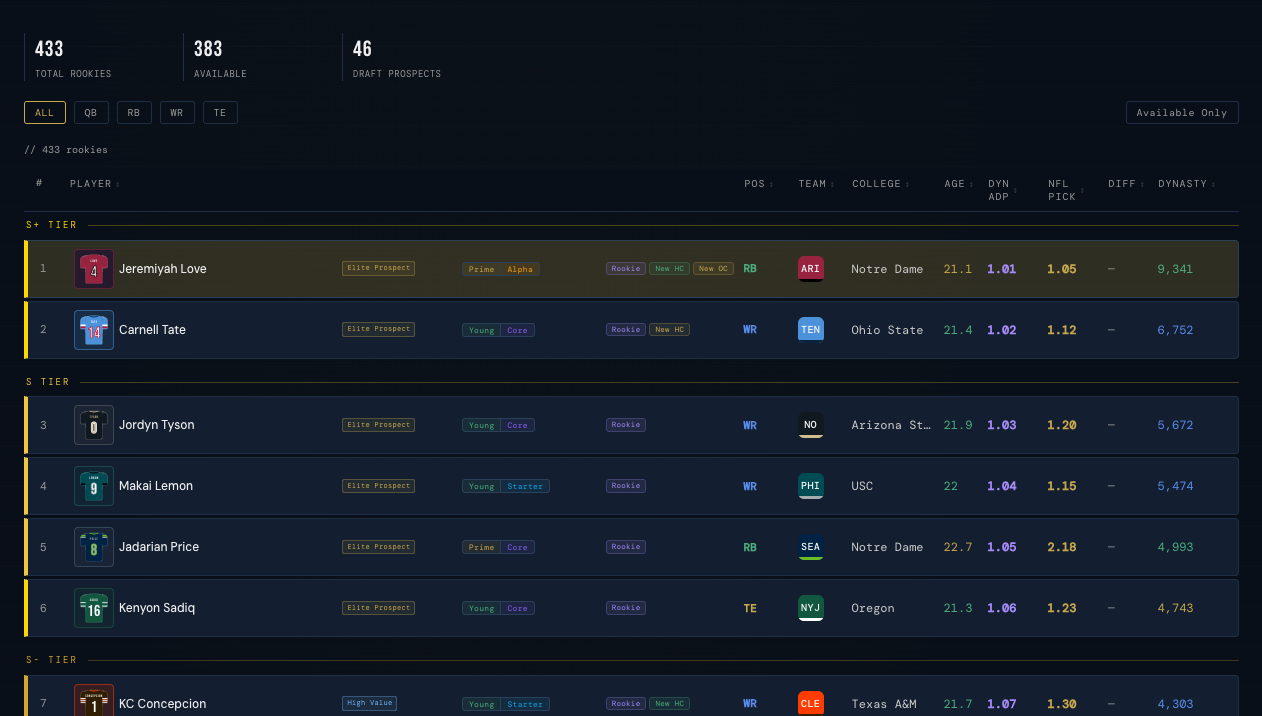This screenshot has height=716, width=1262.
Task: Click the SEA team badge
Action: [x=811, y=547]
